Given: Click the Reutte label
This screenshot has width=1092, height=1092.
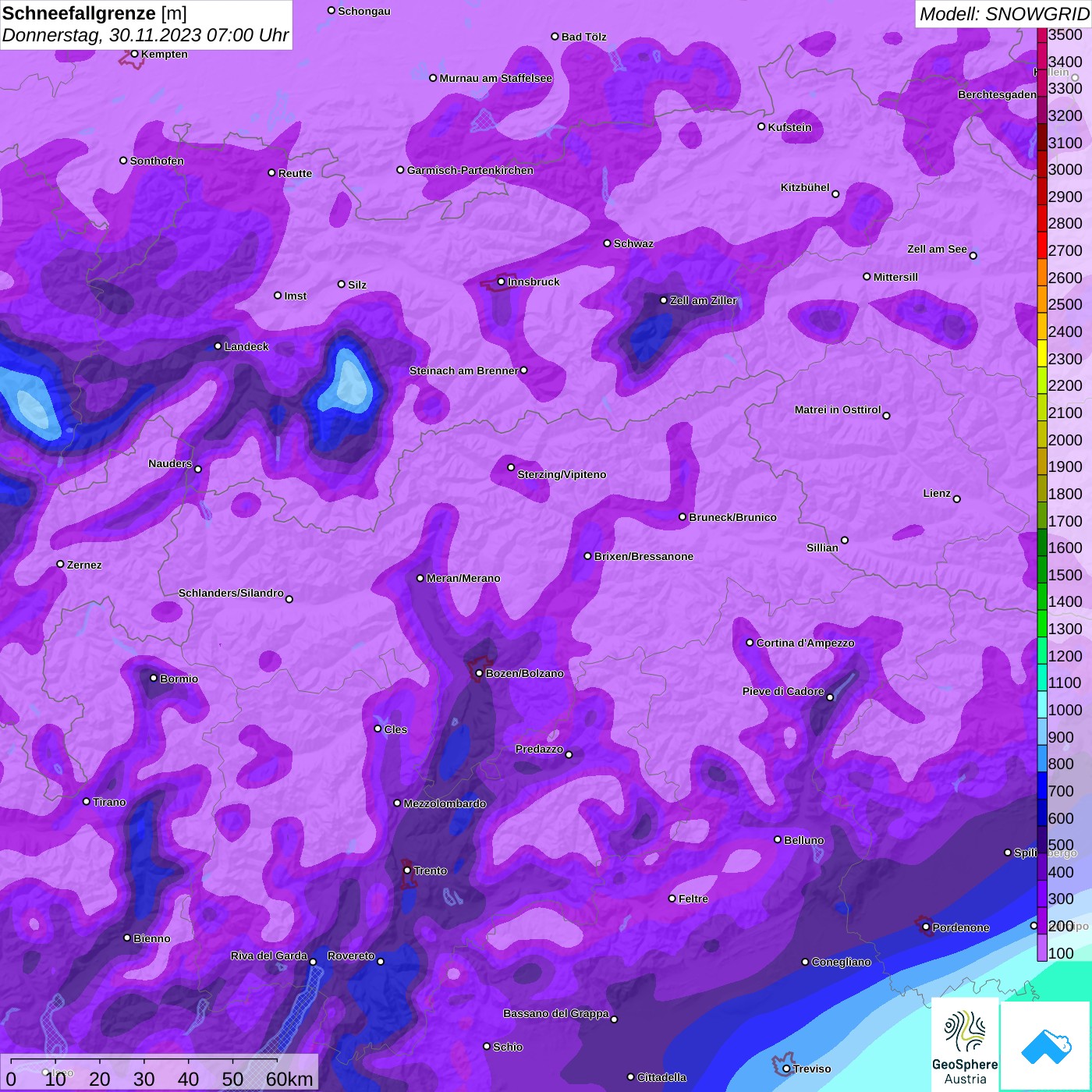Looking at the screenshot, I should (295, 173).
